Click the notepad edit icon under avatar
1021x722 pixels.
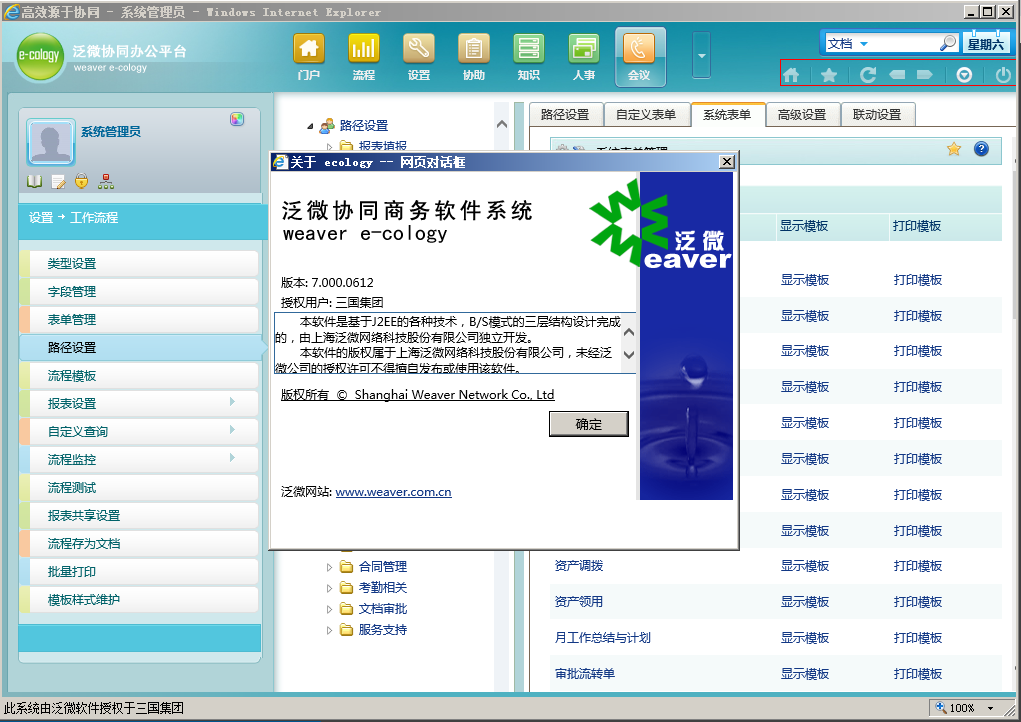(59, 182)
